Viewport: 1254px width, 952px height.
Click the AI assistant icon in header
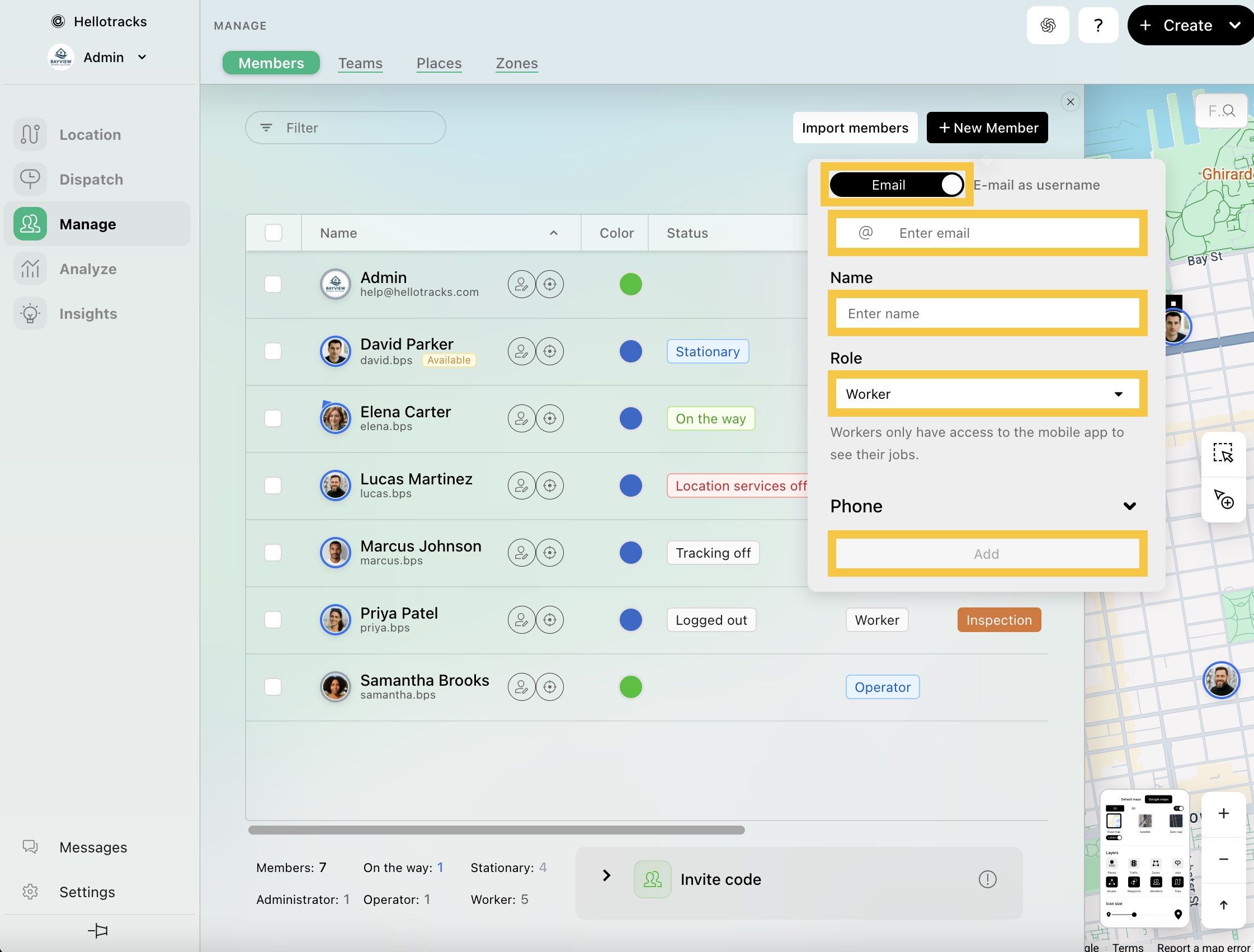click(x=1047, y=25)
